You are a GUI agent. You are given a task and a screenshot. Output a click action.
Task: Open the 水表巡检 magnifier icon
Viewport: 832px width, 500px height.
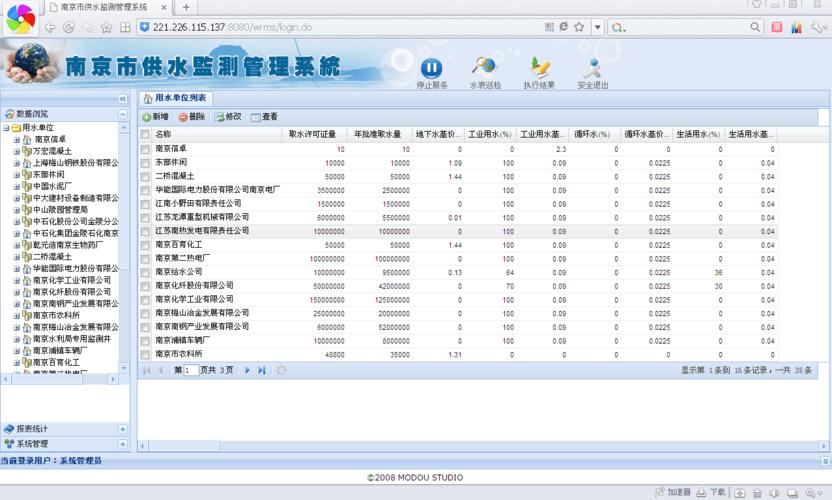tap(485, 68)
